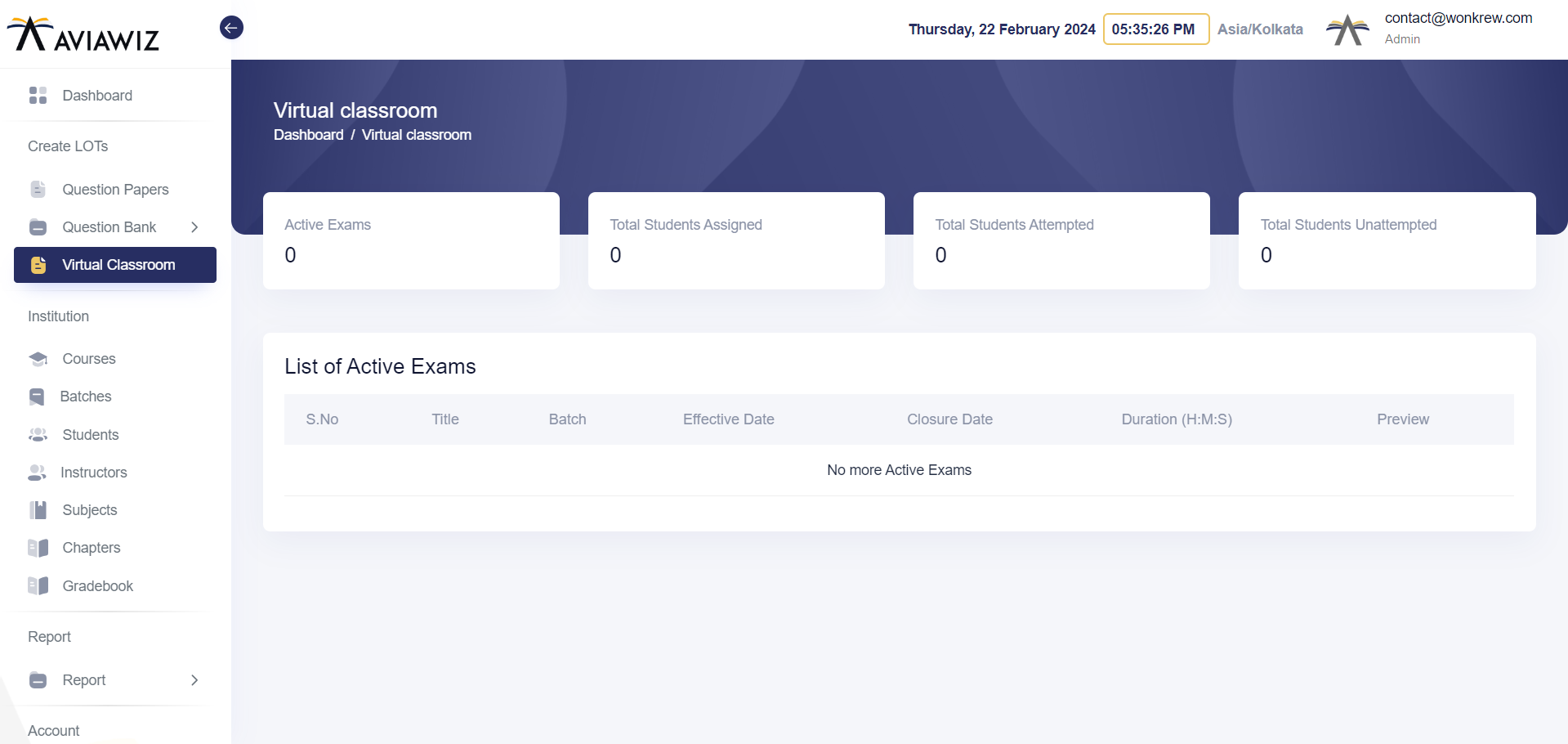Image resolution: width=1568 pixels, height=744 pixels.
Task: Click the Question Papers document icon
Action: pyautogui.click(x=38, y=190)
